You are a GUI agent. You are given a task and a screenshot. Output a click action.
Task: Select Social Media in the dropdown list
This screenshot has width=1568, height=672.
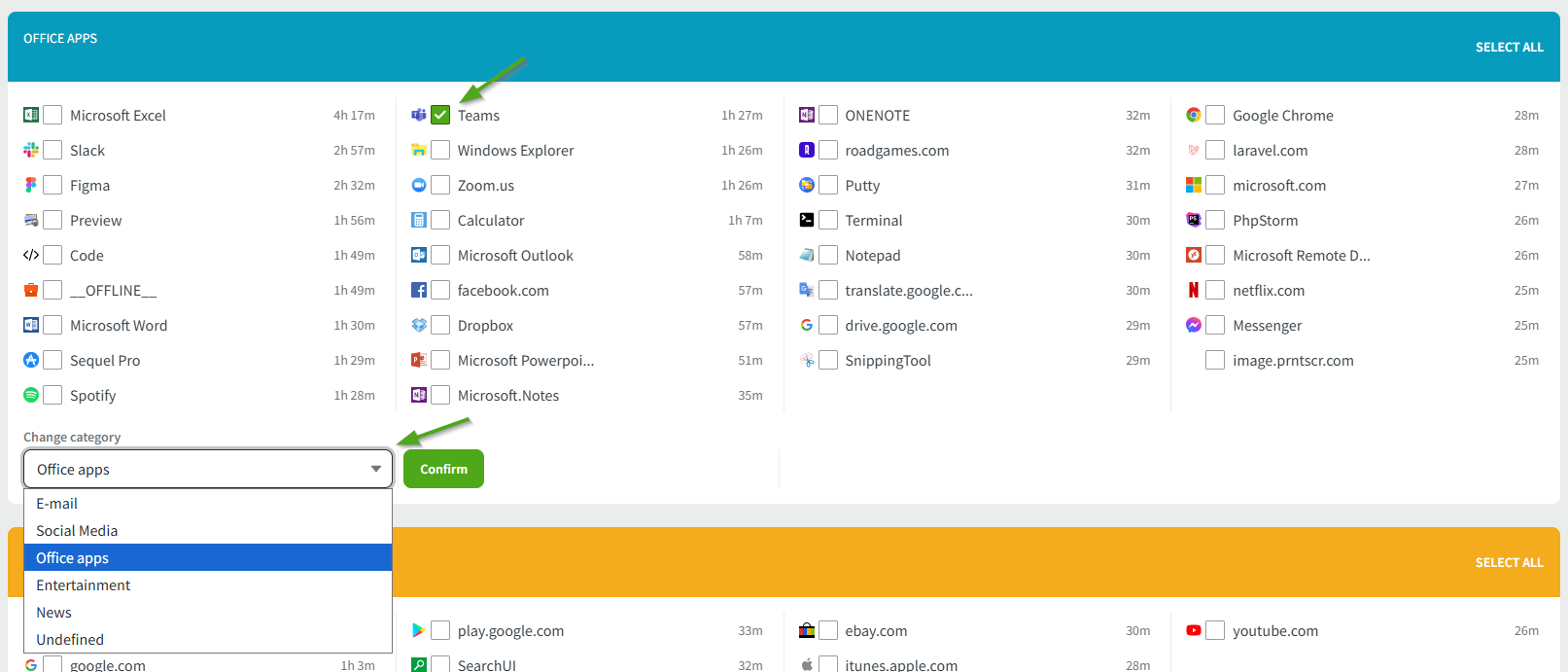point(77,531)
